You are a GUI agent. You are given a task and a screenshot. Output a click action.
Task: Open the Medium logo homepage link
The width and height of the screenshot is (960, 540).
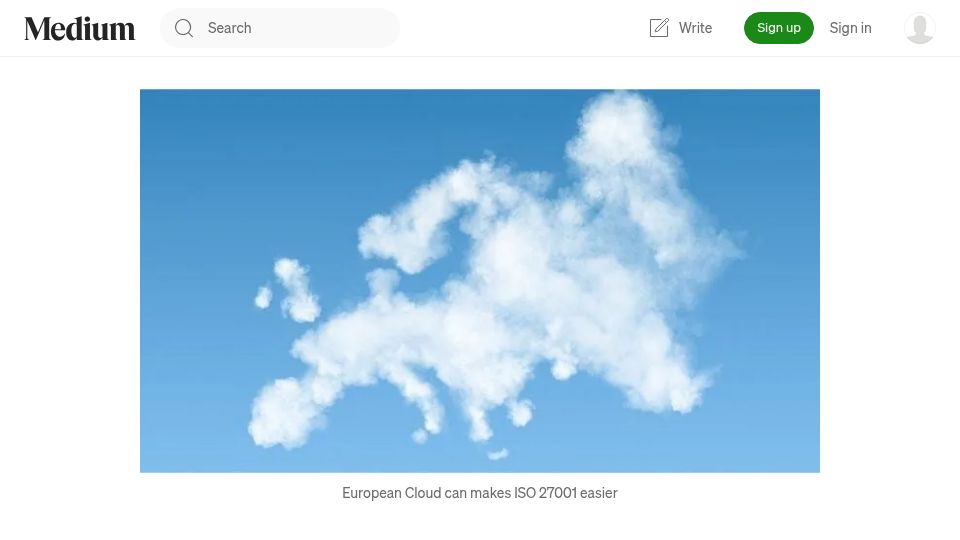(x=80, y=28)
